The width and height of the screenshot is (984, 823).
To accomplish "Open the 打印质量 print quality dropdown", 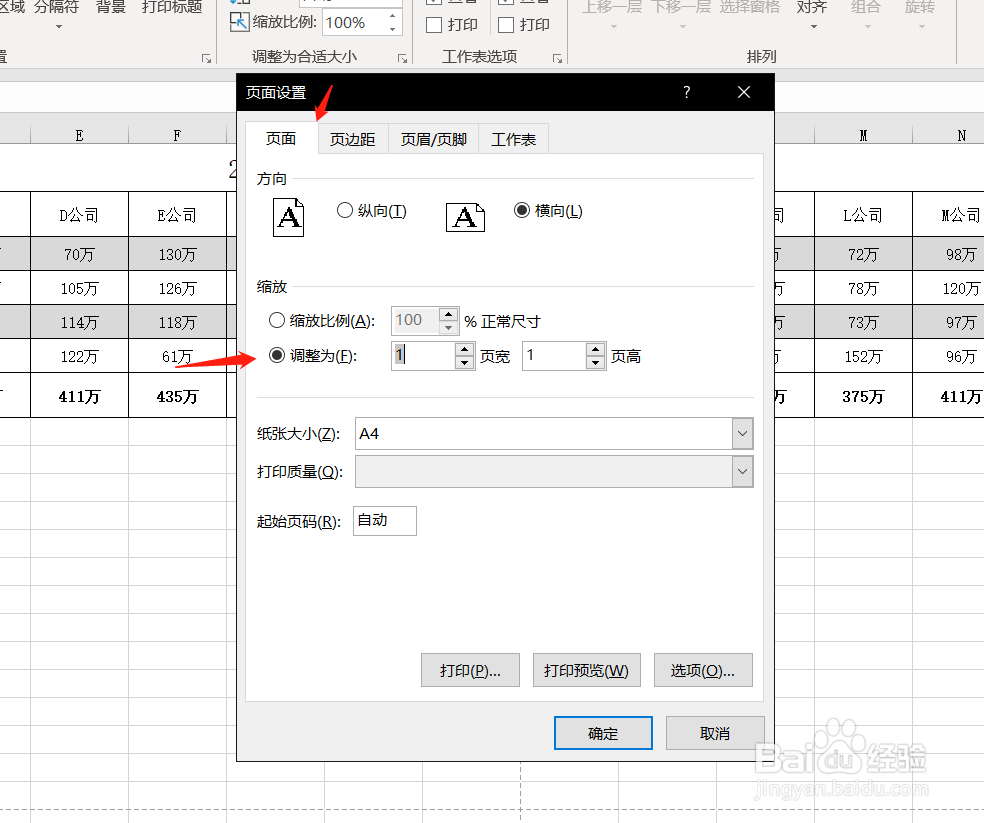I will [x=742, y=471].
